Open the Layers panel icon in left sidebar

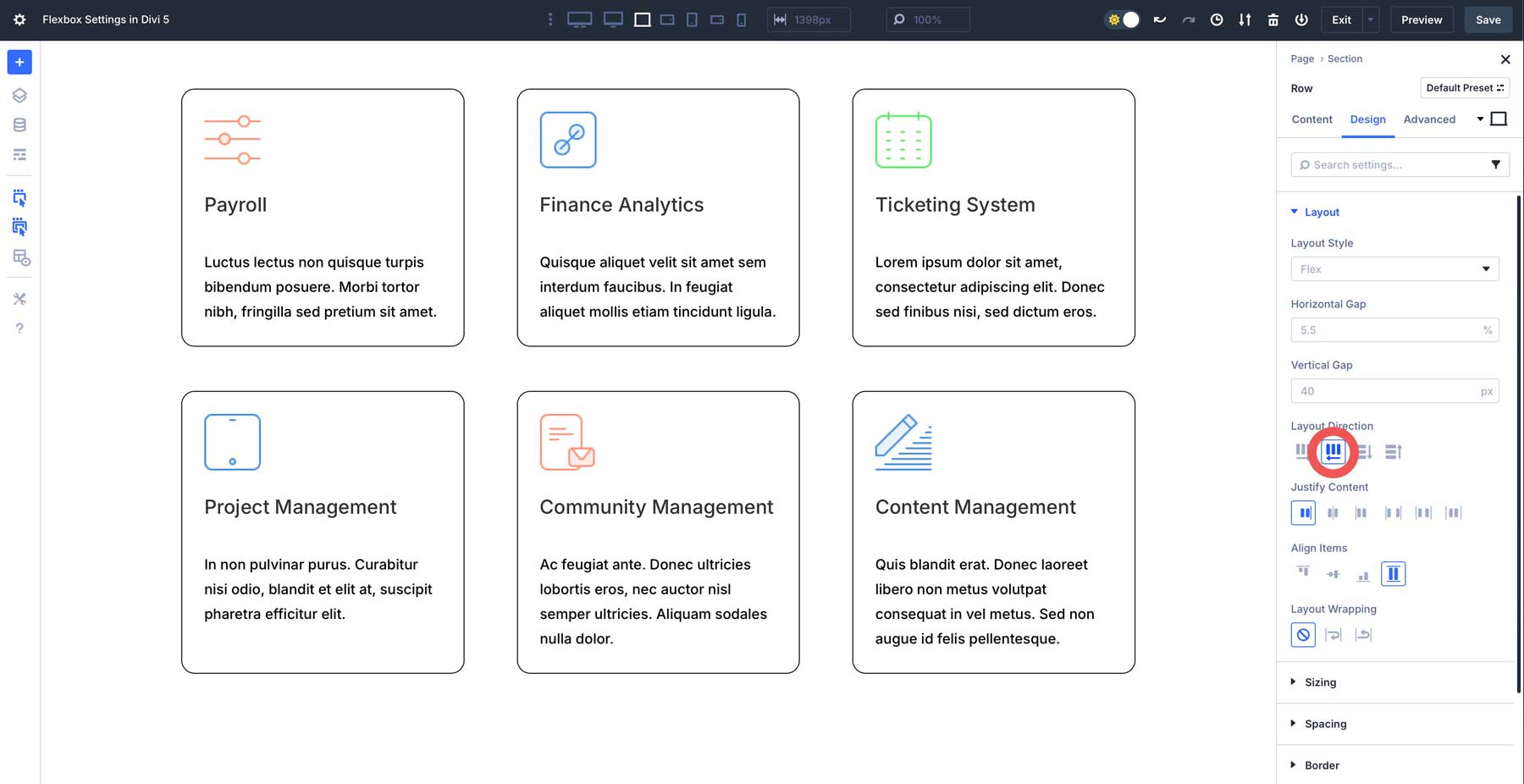pyautogui.click(x=19, y=96)
